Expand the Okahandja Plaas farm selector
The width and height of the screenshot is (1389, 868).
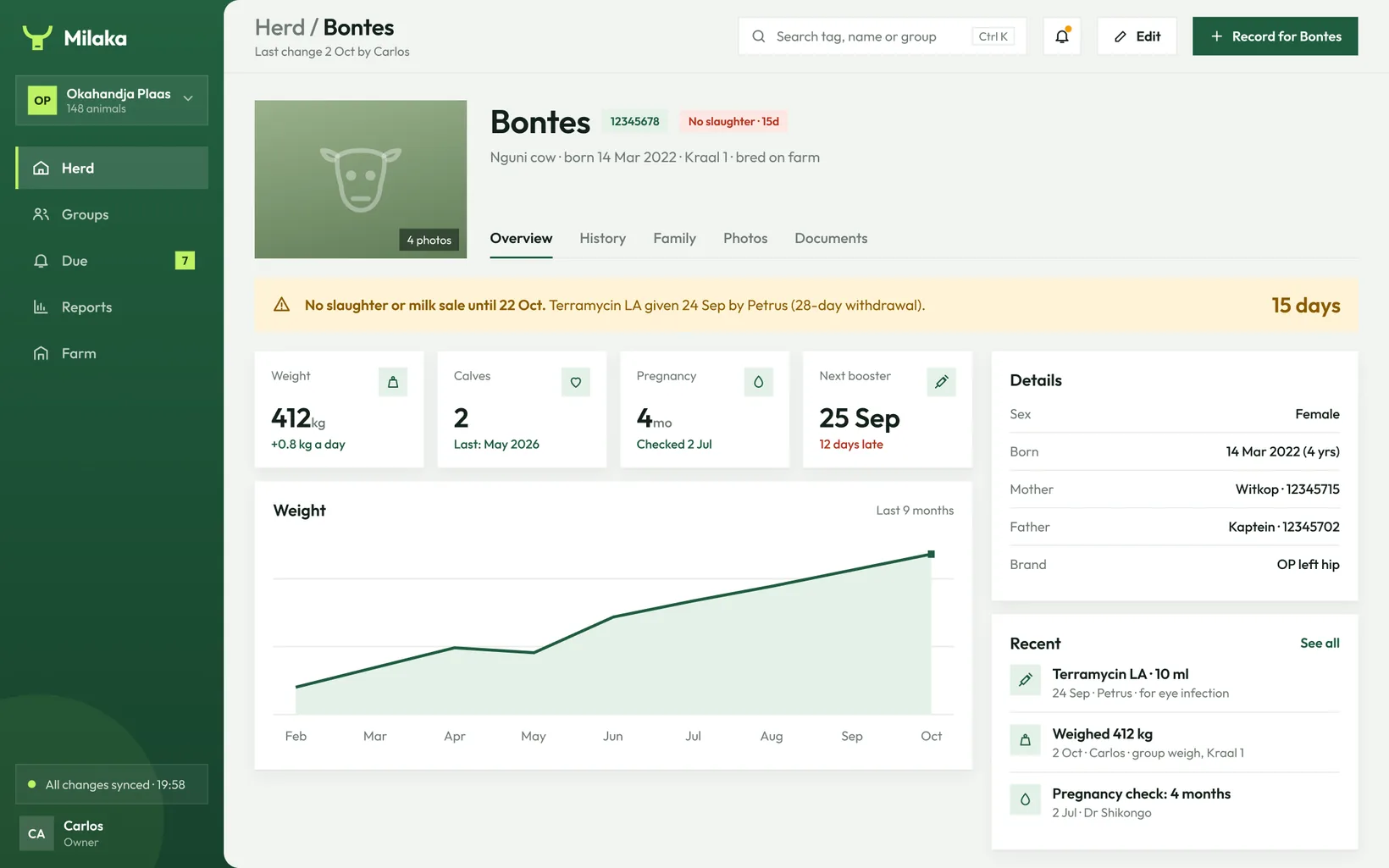tap(112, 100)
